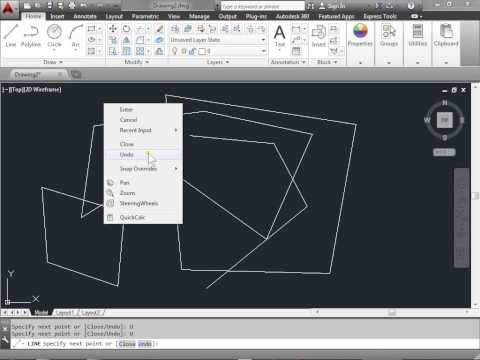Click the TOP face of ViewCube
Viewport: 480px width, 360px height.
tap(445, 120)
